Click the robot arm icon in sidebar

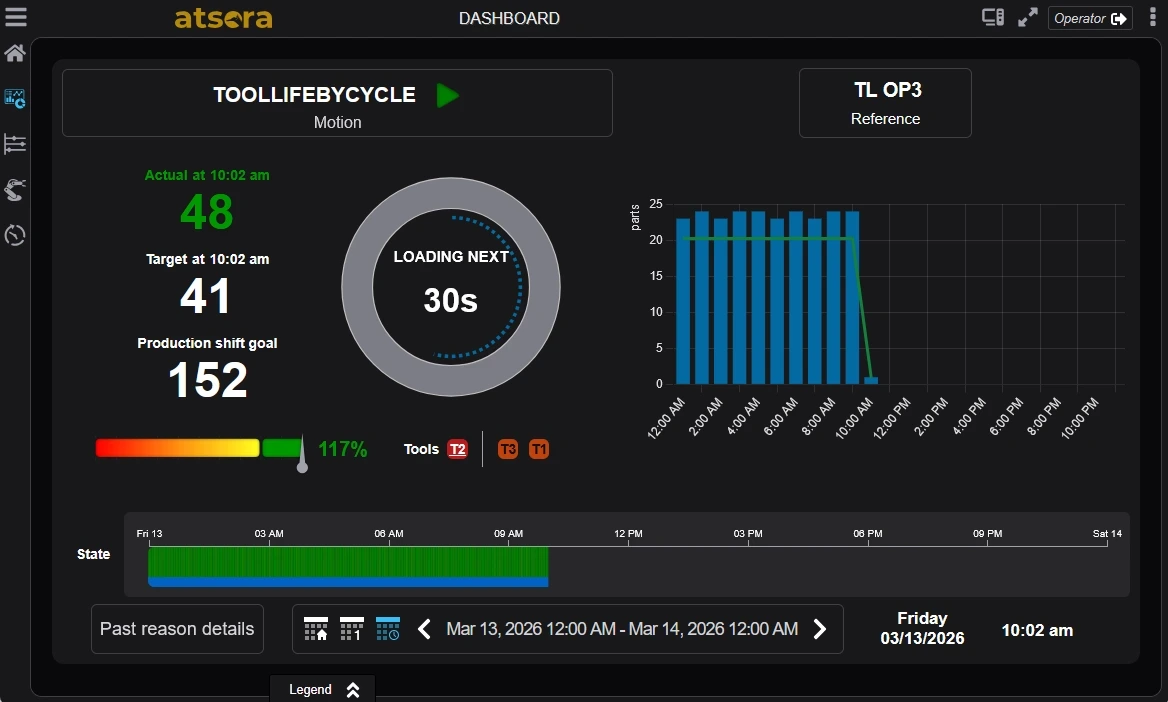[14, 189]
